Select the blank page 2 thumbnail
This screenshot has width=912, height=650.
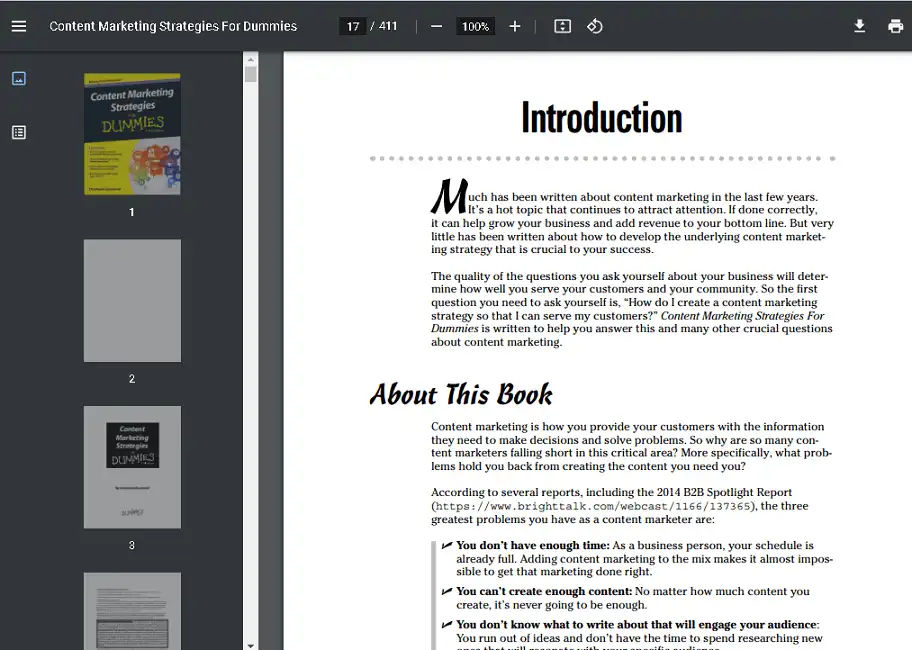point(132,300)
